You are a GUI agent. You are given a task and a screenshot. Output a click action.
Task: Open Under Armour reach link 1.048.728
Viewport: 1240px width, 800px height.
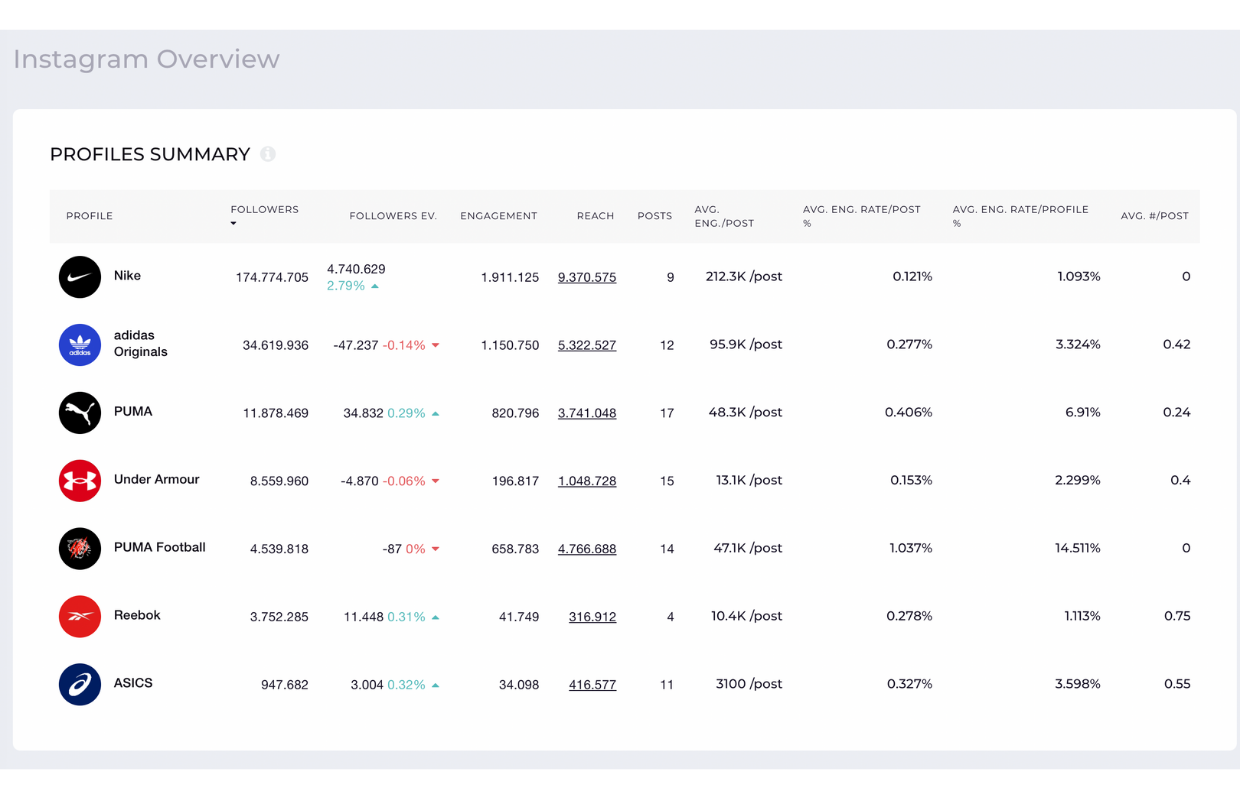pos(587,481)
